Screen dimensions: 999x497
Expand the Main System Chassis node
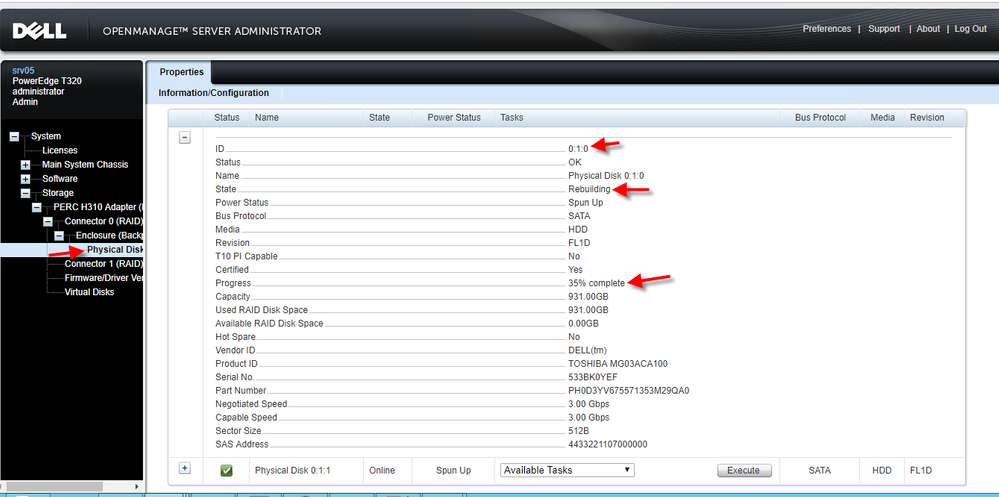coord(25,164)
